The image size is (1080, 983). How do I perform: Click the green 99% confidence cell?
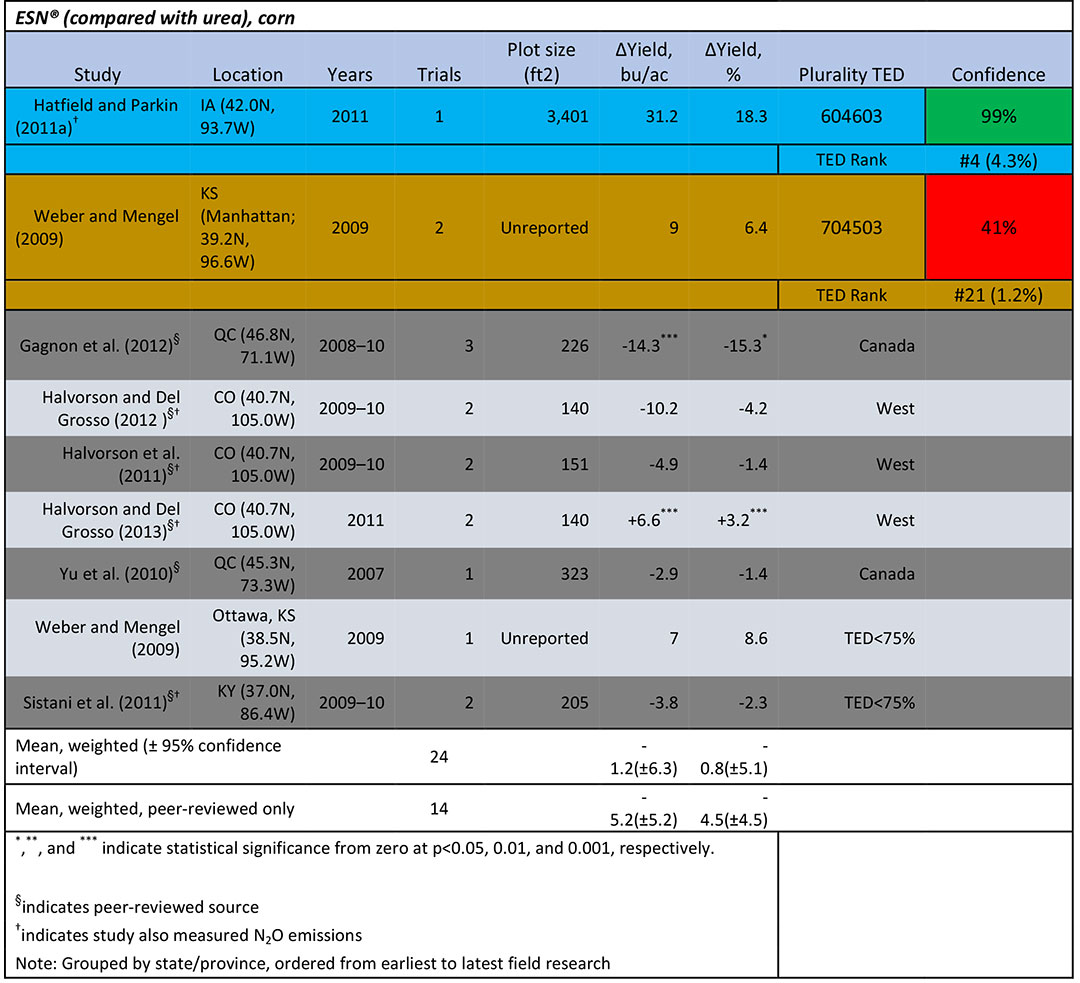[998, 116]
